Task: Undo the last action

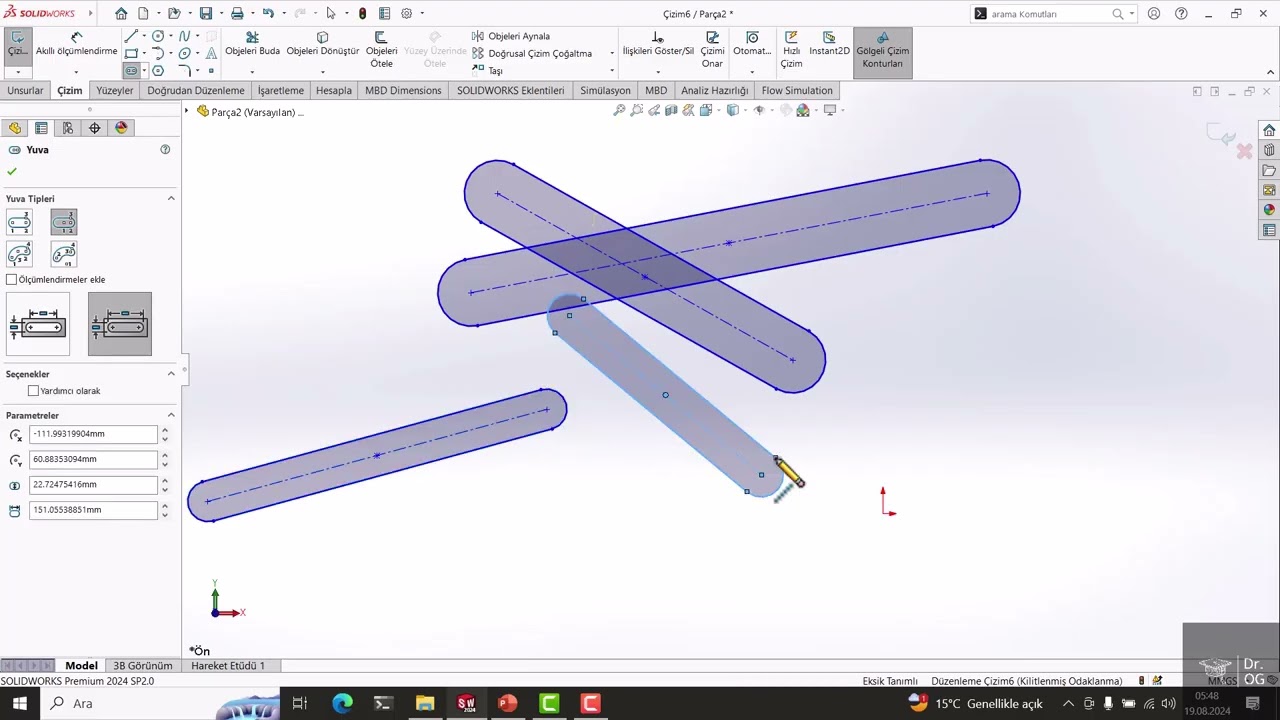Action: coord(268,14)
